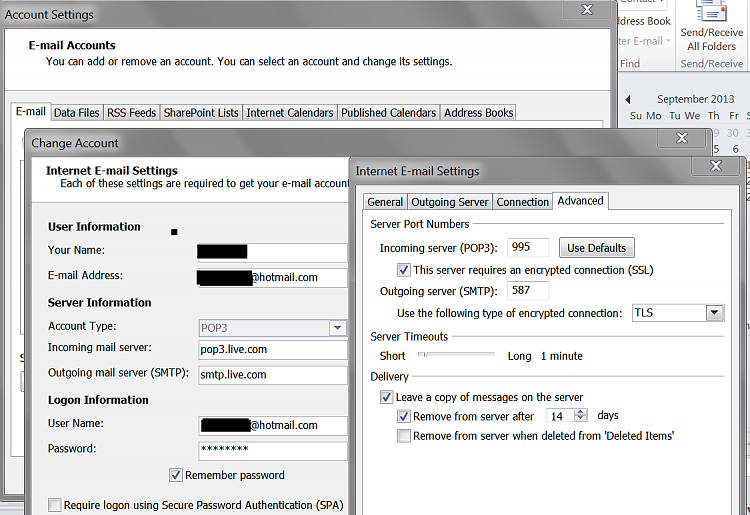Click the Use Defaults button
This screenshot has height=515, width=750.
click(x=596, y=248)
